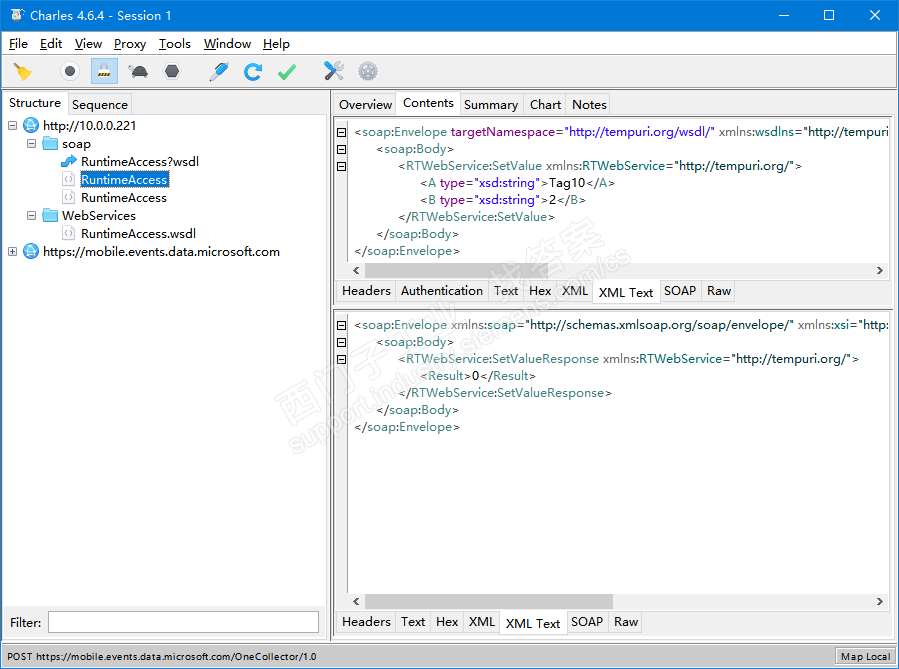Screen dimensions: 899x669
Task: Collapse the http://10.0.0.221 host node
Action: point(13,126)
